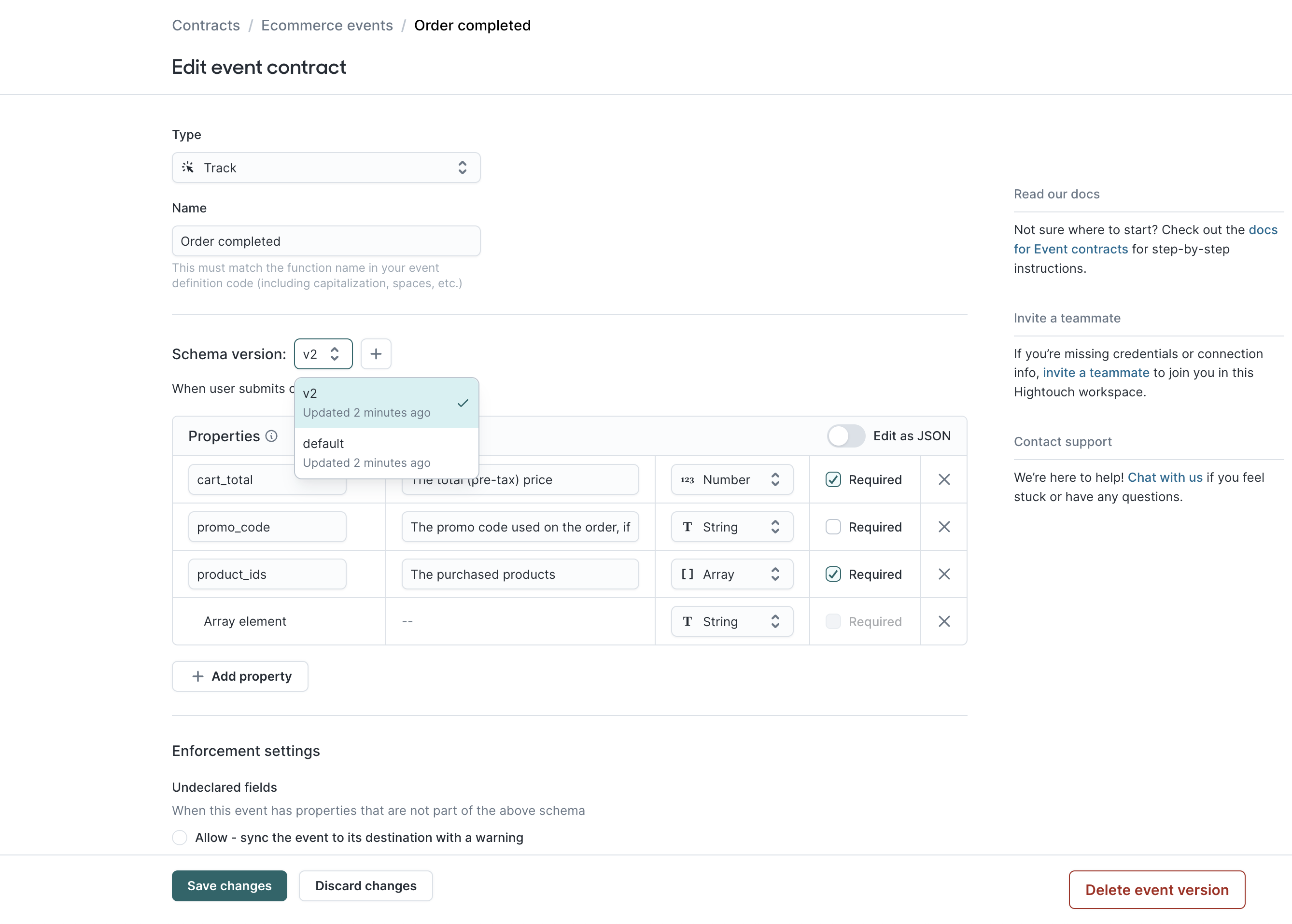Click the Array type icon for product_ids
Viewport: 1292px width, 924px height.
[x=688, y=574]
